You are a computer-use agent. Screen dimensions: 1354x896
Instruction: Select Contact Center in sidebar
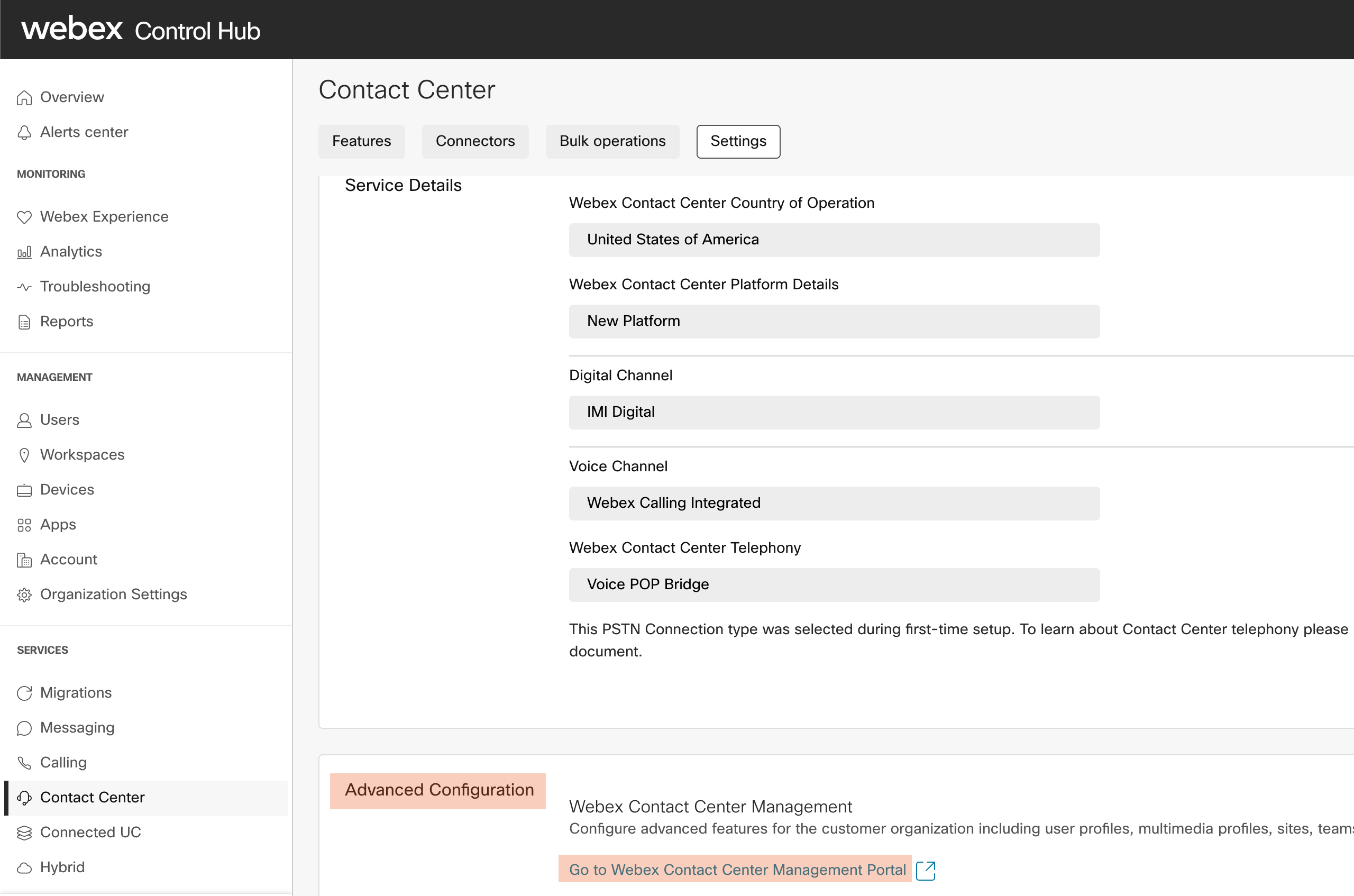click(147, 797)
